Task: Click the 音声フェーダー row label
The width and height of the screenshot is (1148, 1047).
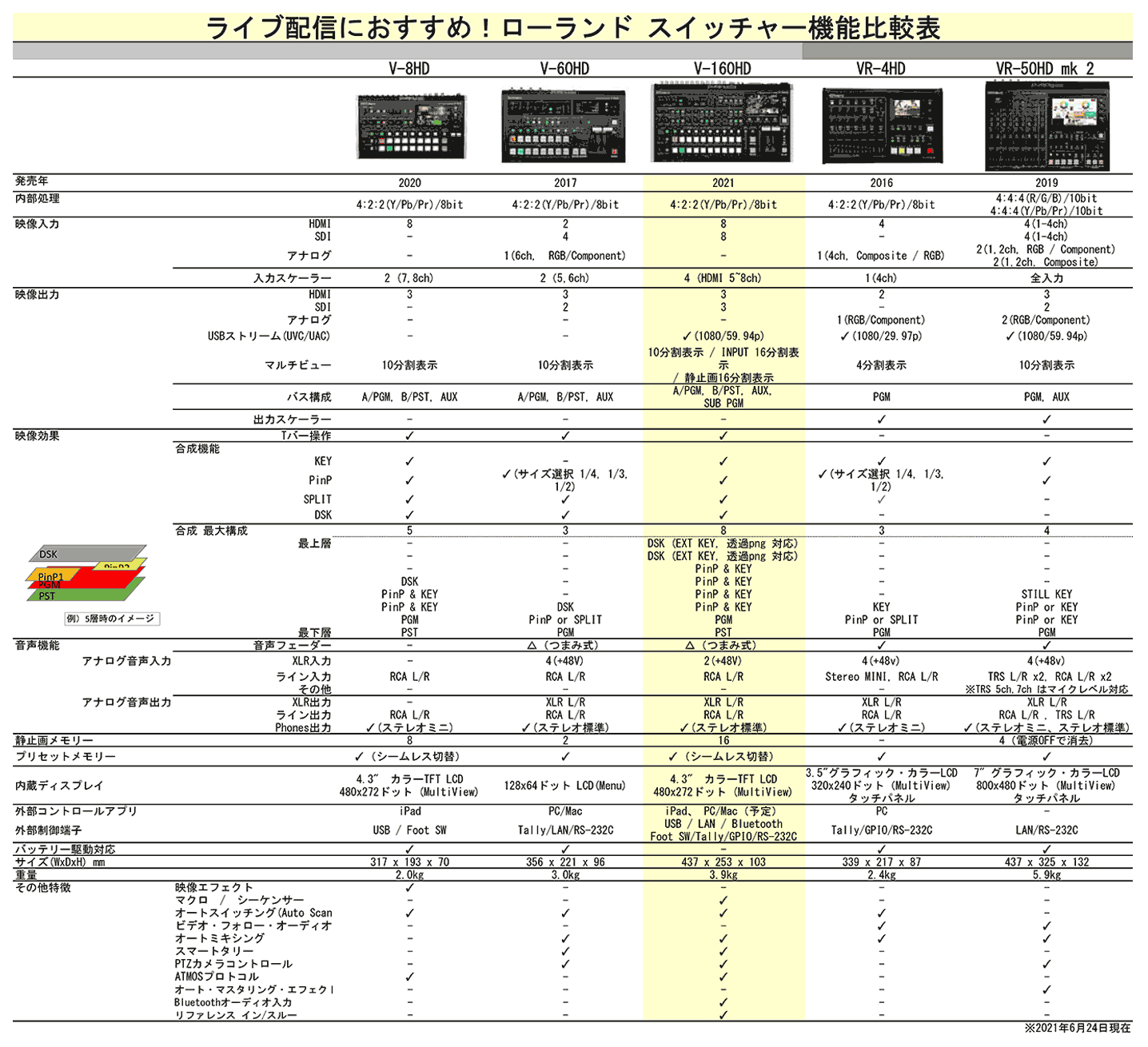Action: coord(293,645)
